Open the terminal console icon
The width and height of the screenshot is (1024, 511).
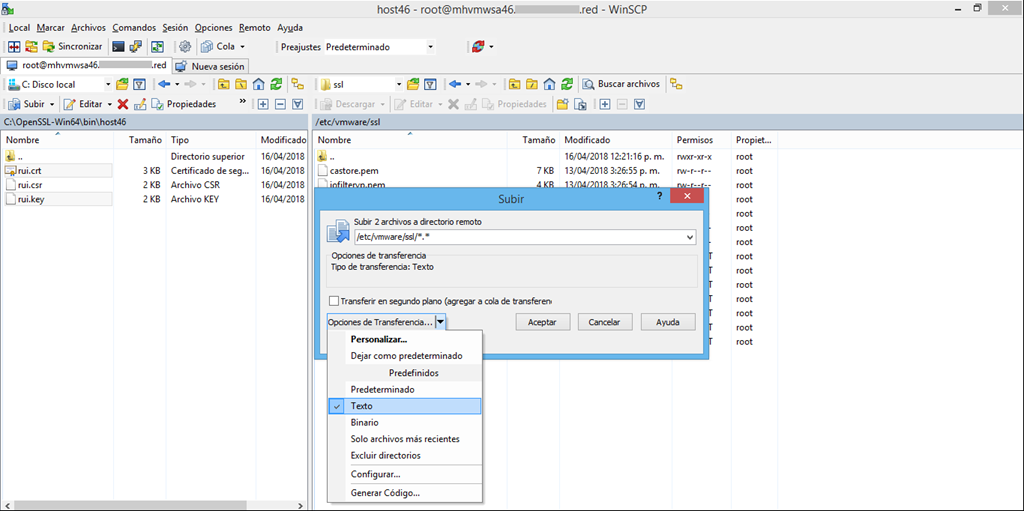[119, 46]
